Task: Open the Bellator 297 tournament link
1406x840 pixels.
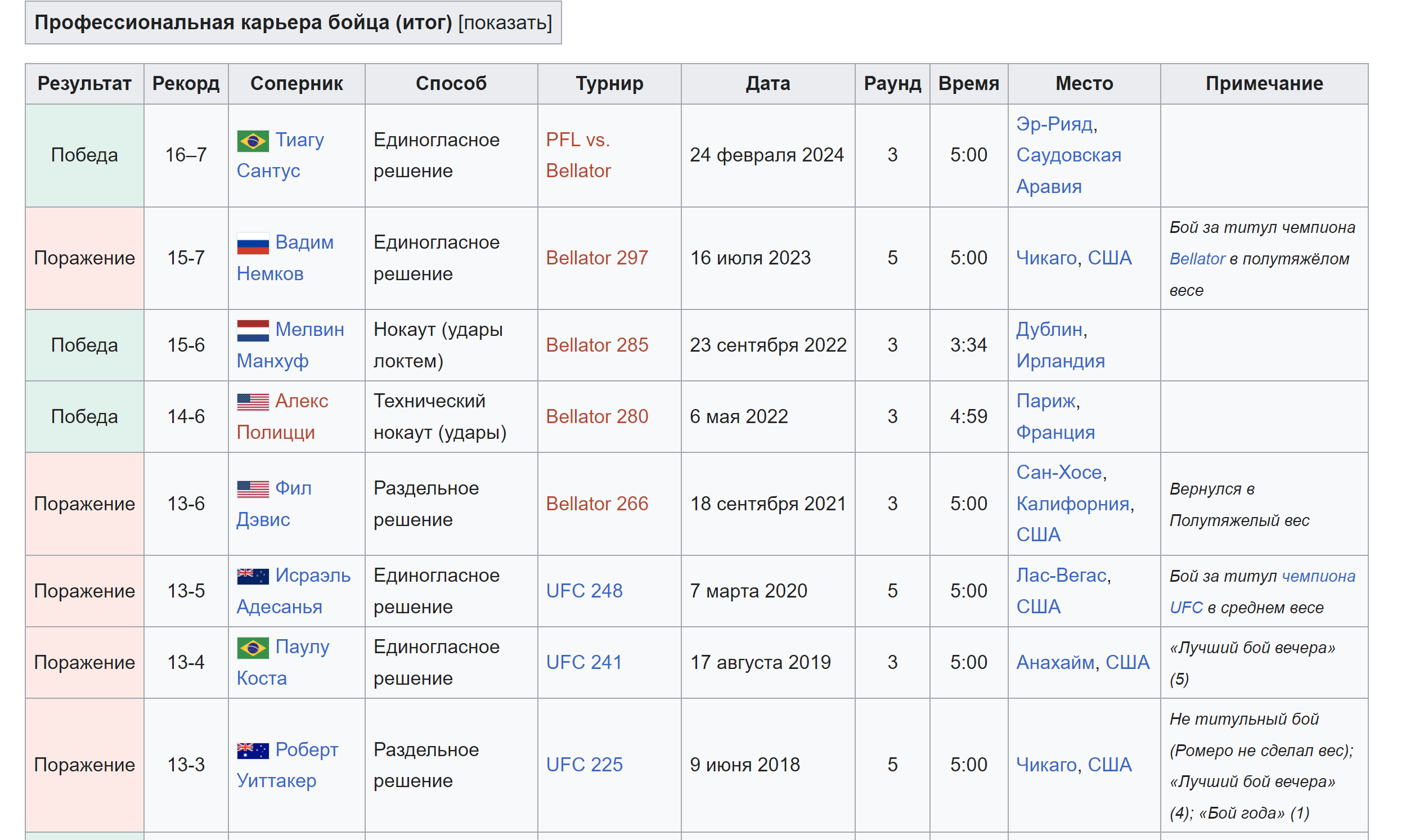Action: (596, 258)
